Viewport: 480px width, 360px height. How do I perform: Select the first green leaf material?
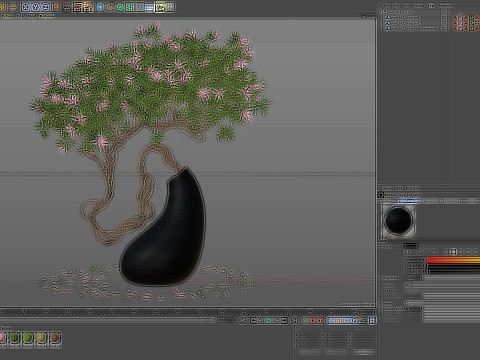coord(14,338)
